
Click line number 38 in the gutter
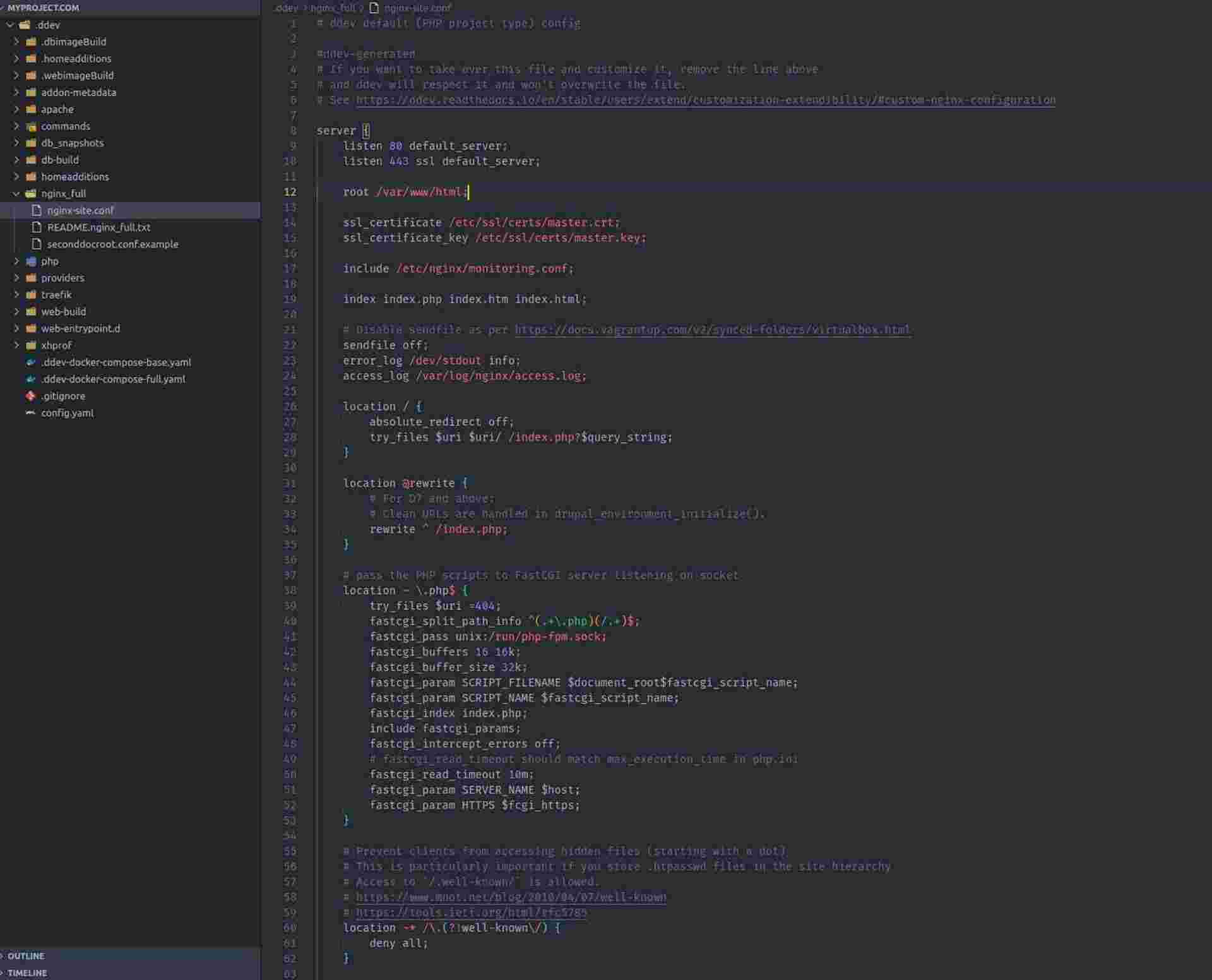(x=290, y=590)
